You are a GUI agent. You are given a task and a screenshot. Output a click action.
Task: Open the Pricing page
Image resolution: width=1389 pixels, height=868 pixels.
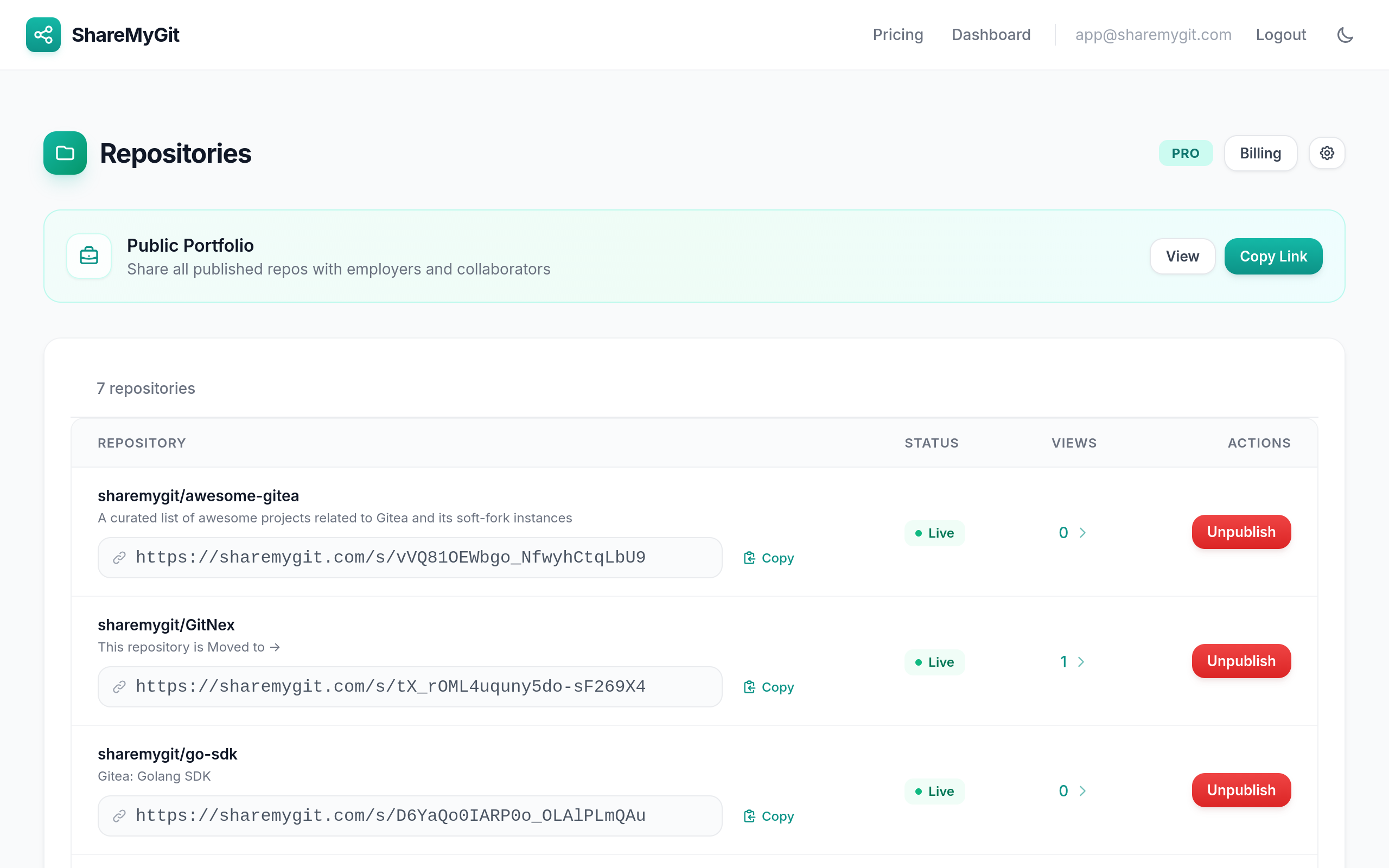click(897, 35)
